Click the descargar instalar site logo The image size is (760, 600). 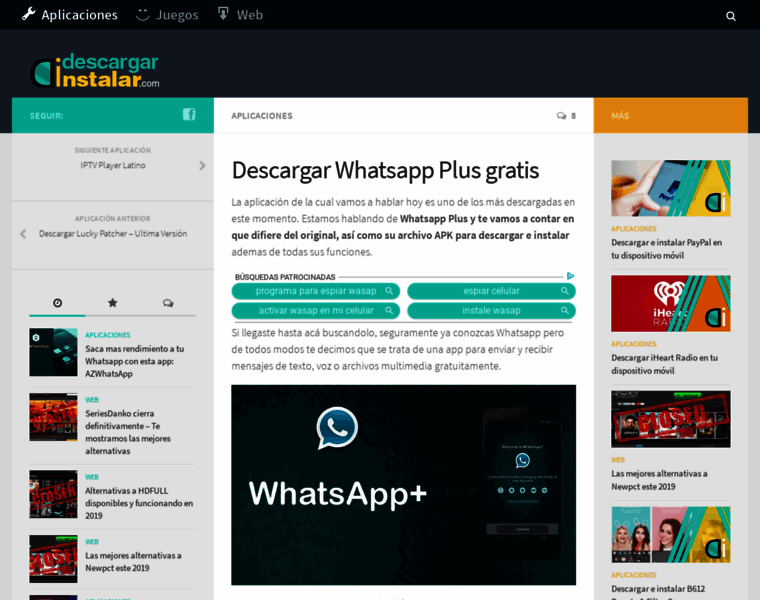95,70
